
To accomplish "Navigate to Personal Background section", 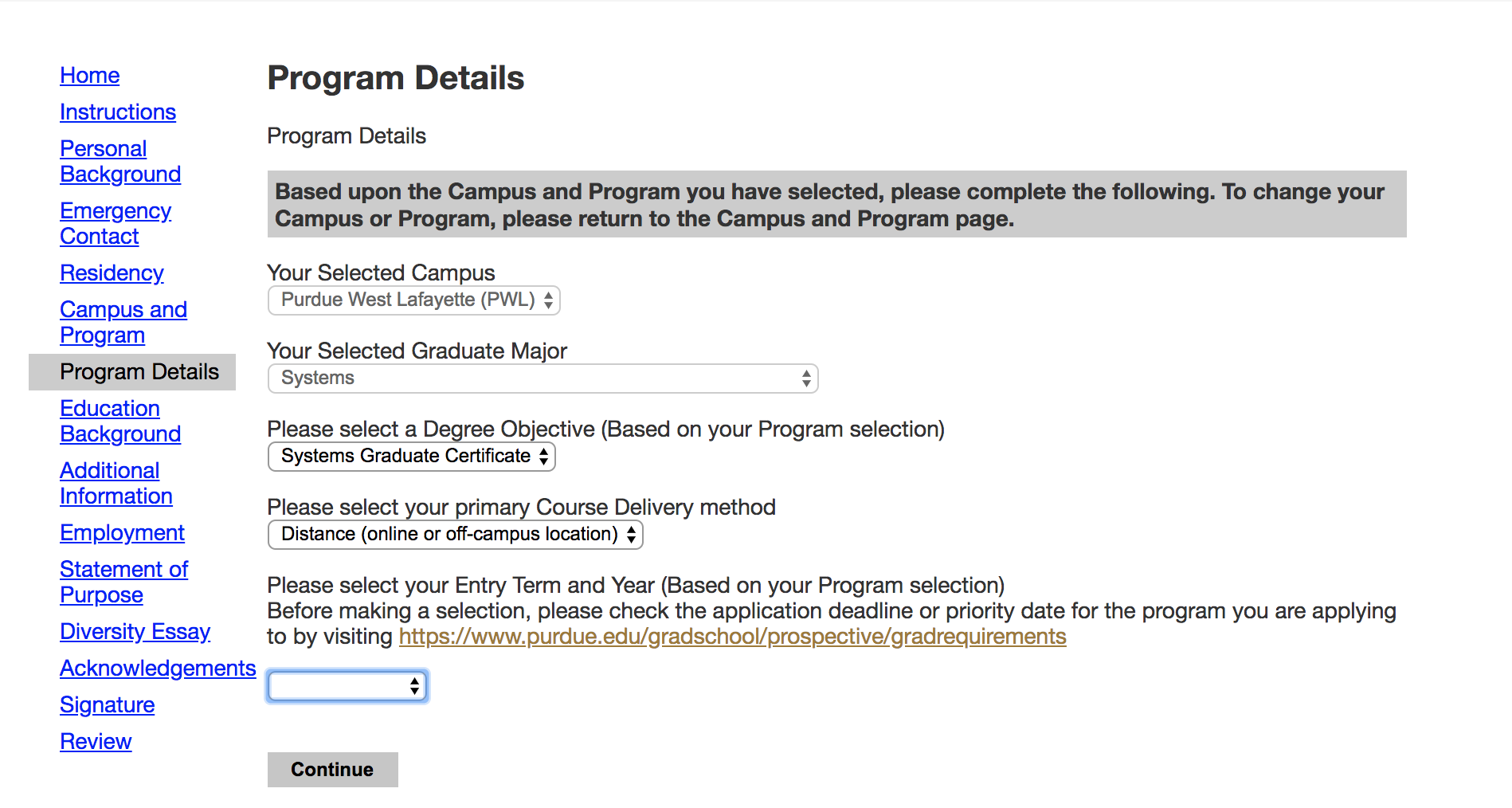I will click(x=120, y=162).
